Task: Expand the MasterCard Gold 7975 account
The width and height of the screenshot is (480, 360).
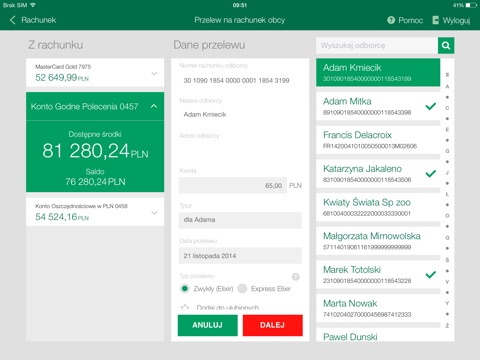Action: pos(154,73)
